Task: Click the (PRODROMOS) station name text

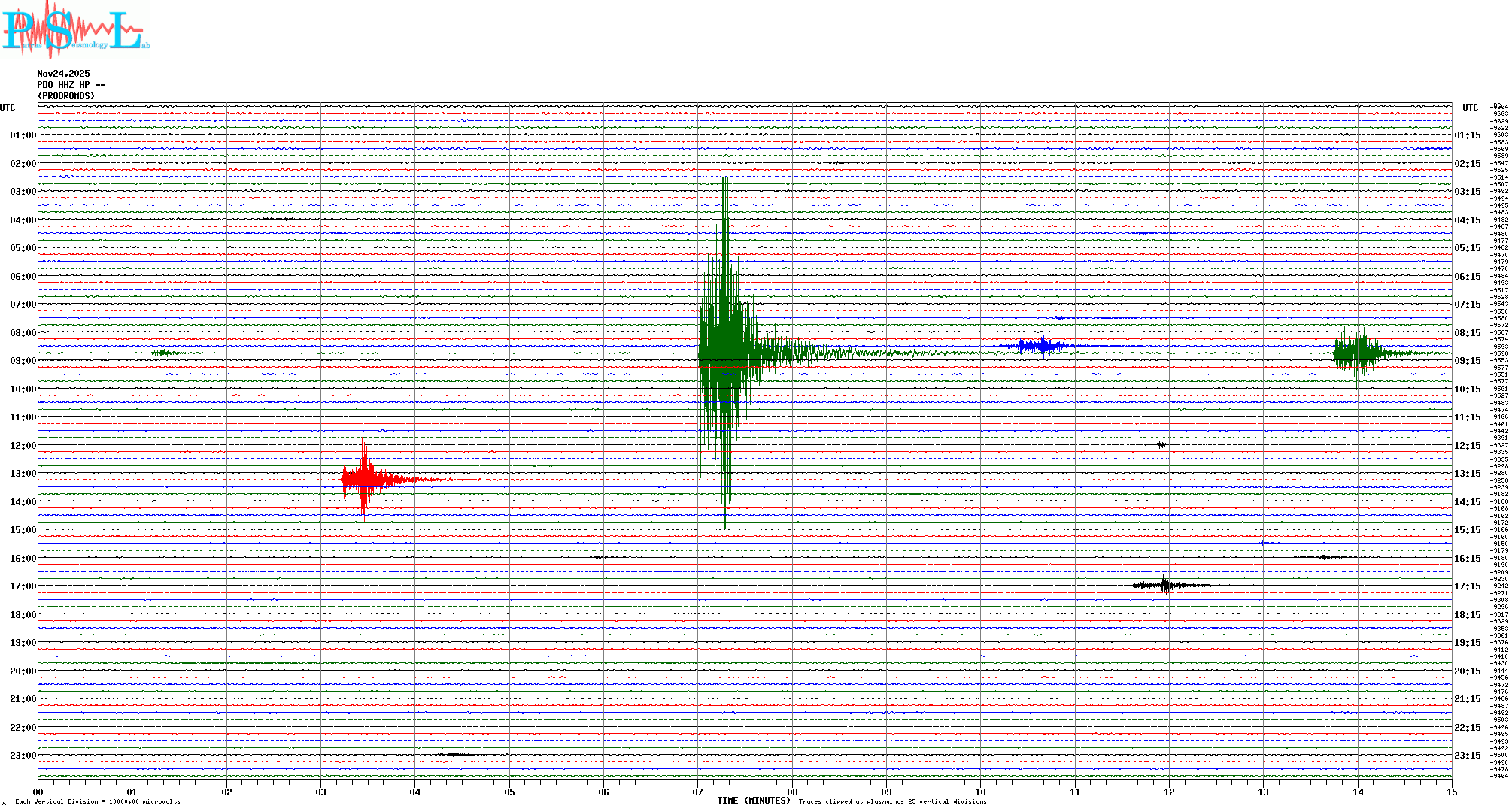Action: tap(66, 96)
